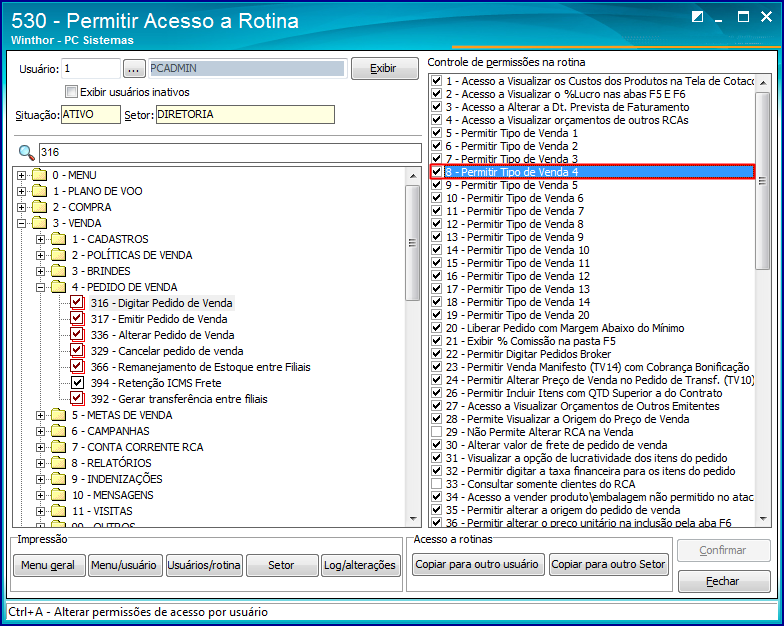784x626 pixels.
Task: Expand the 1 - CADASTROS subfolder node
Action: pyautogui.click(x=40, y=240)
